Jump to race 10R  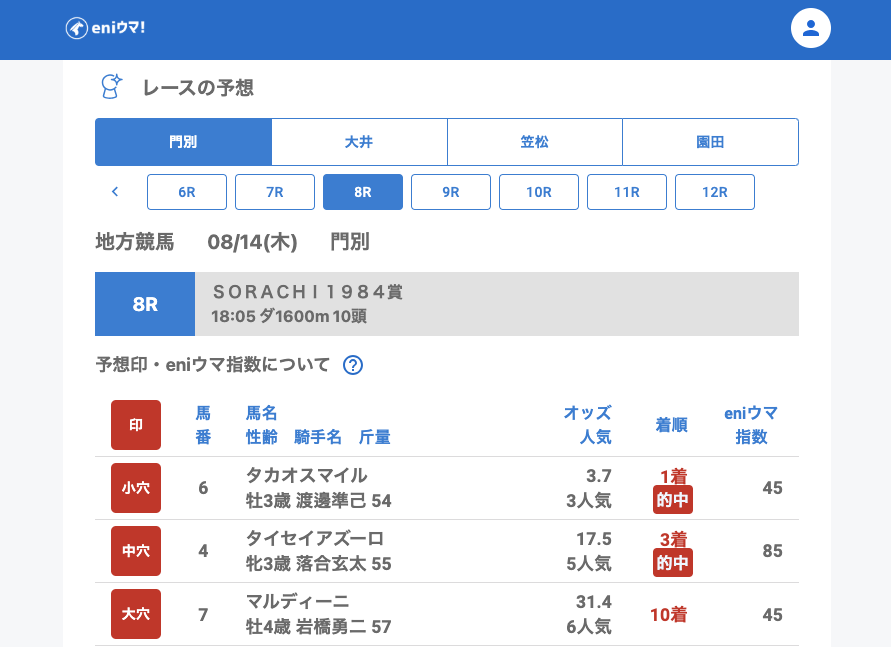(x=539, y=192)
